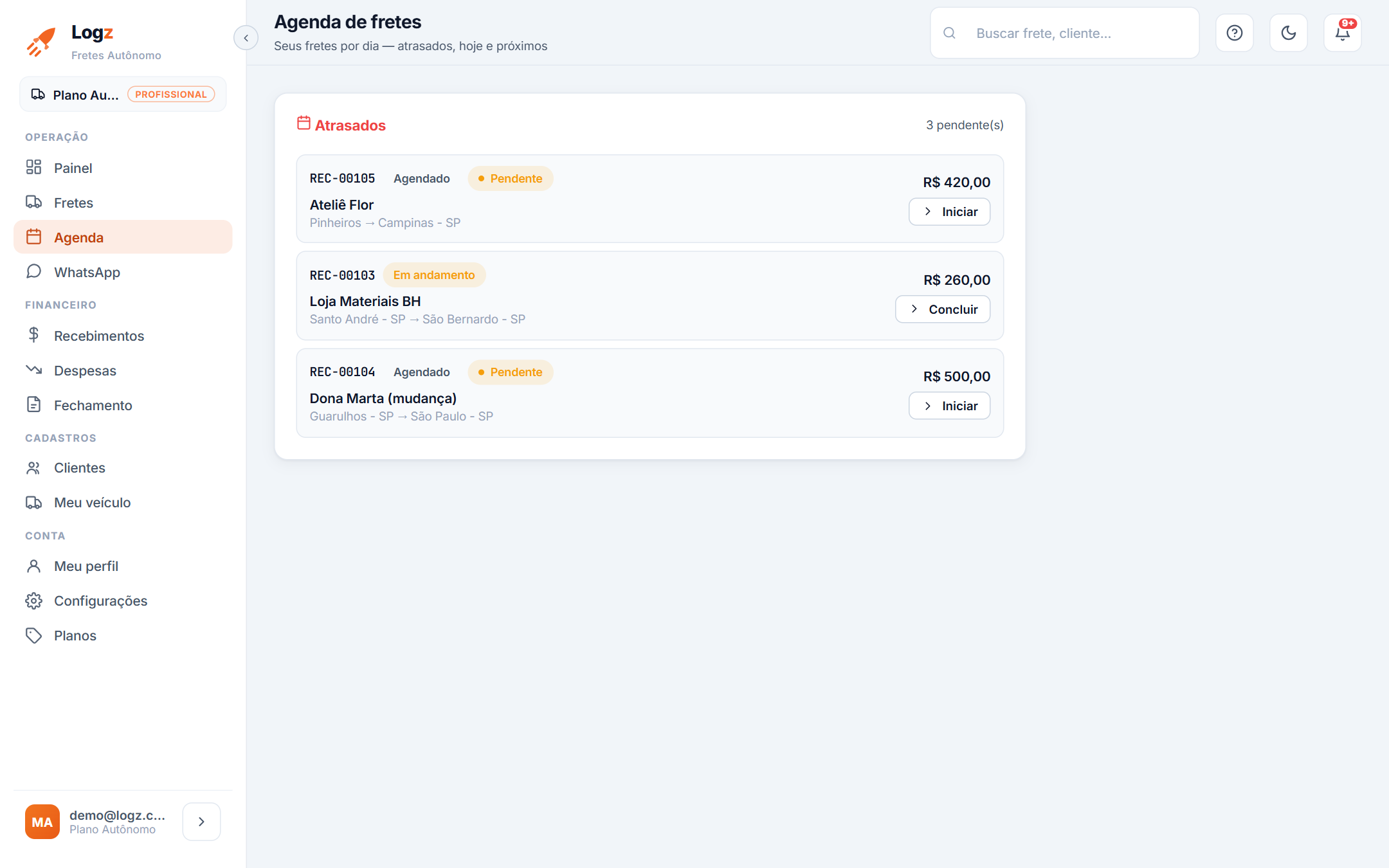1389x868 pixels.
Task: Click the Planos tag icon
Action: [33, 635]
